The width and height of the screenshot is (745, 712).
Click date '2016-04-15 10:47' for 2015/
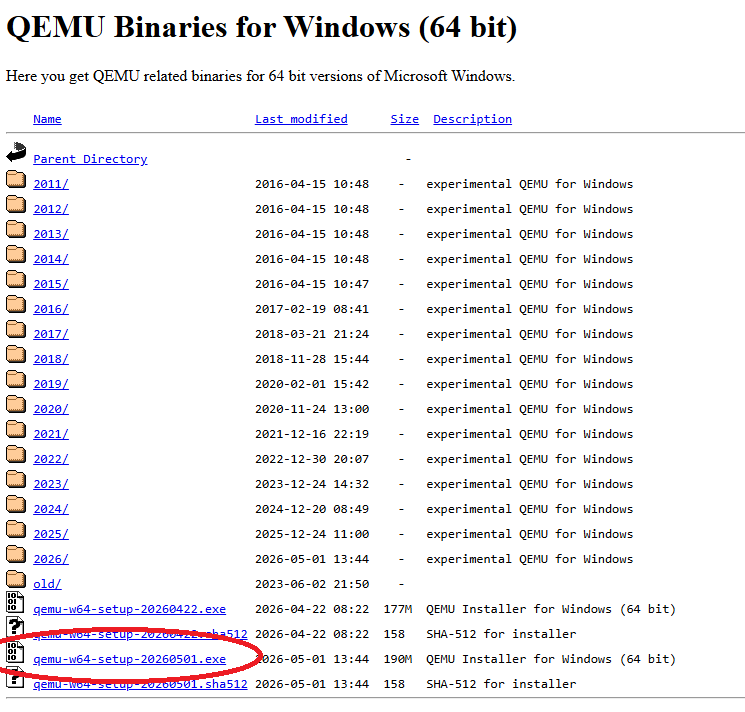tap(312, 284)
